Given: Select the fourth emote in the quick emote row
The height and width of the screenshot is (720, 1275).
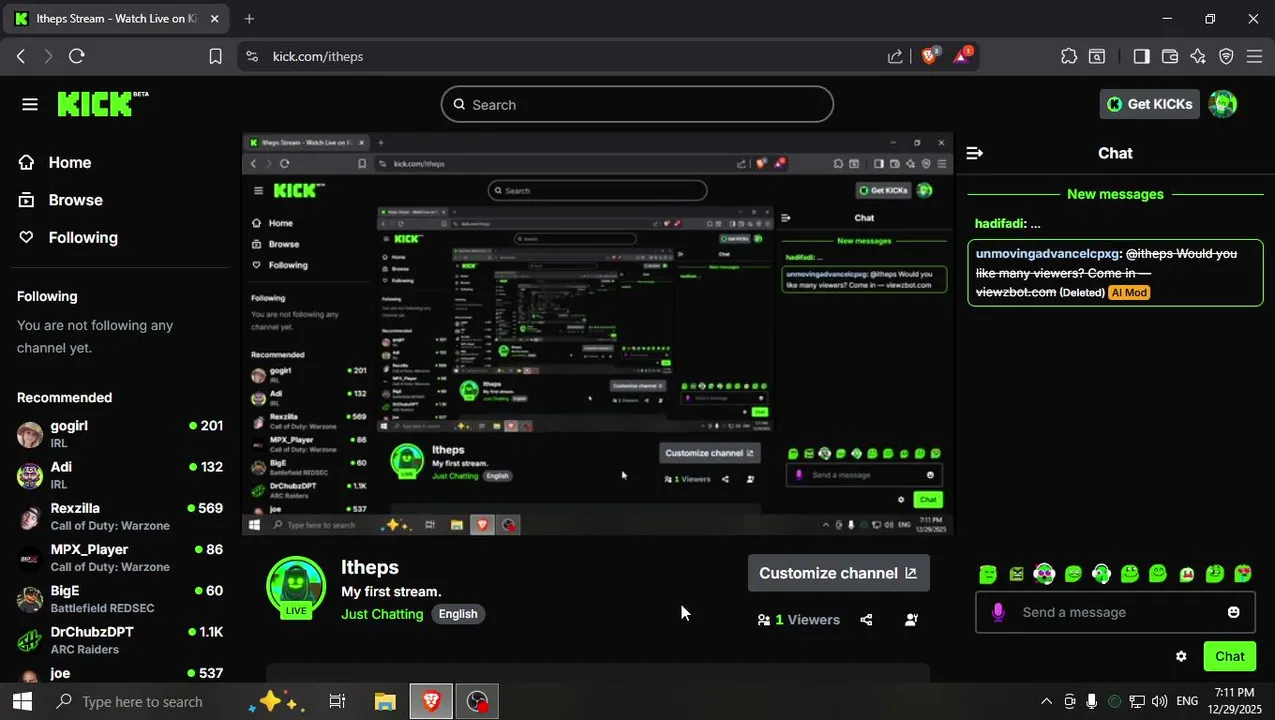Looking at the screenshot, I should click(x=1073, y=574).
